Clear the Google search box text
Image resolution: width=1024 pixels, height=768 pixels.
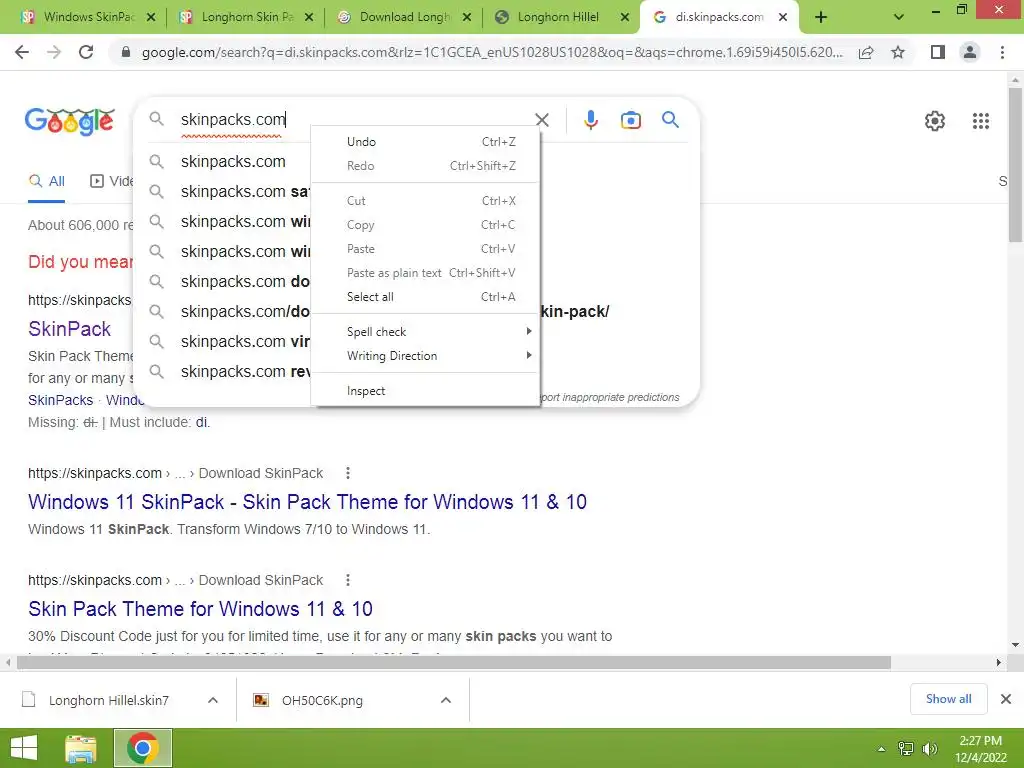(542, 120)
